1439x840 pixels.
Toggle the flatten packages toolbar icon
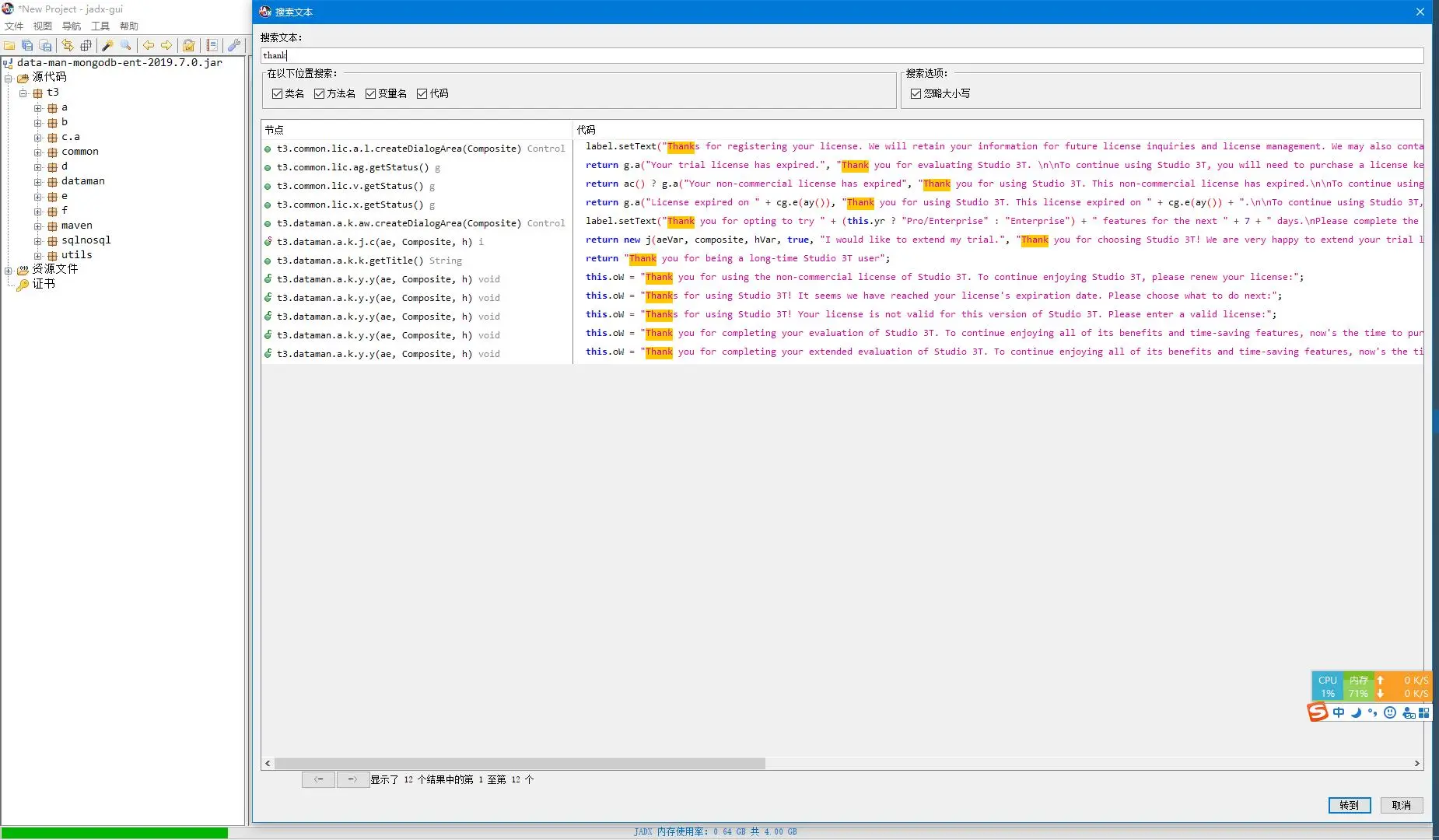click(x=86, y=45)
